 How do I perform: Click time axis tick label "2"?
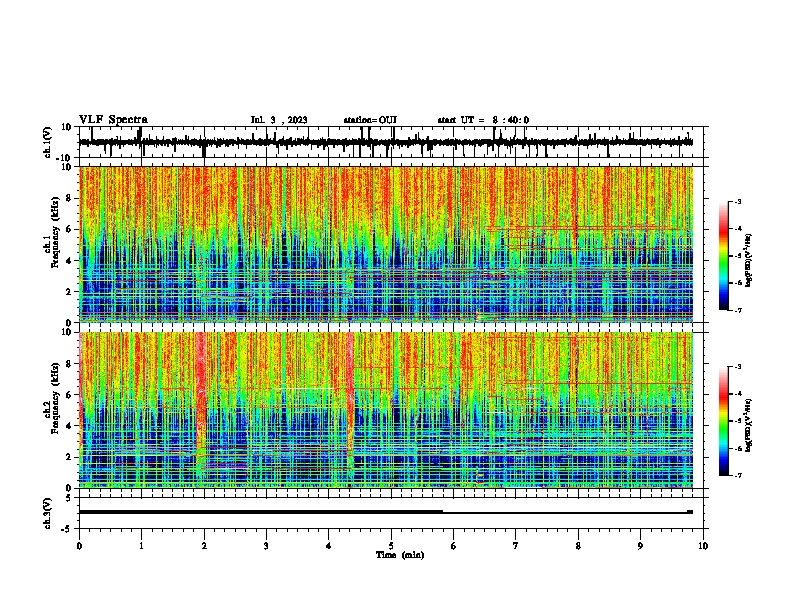click(204, 546)
